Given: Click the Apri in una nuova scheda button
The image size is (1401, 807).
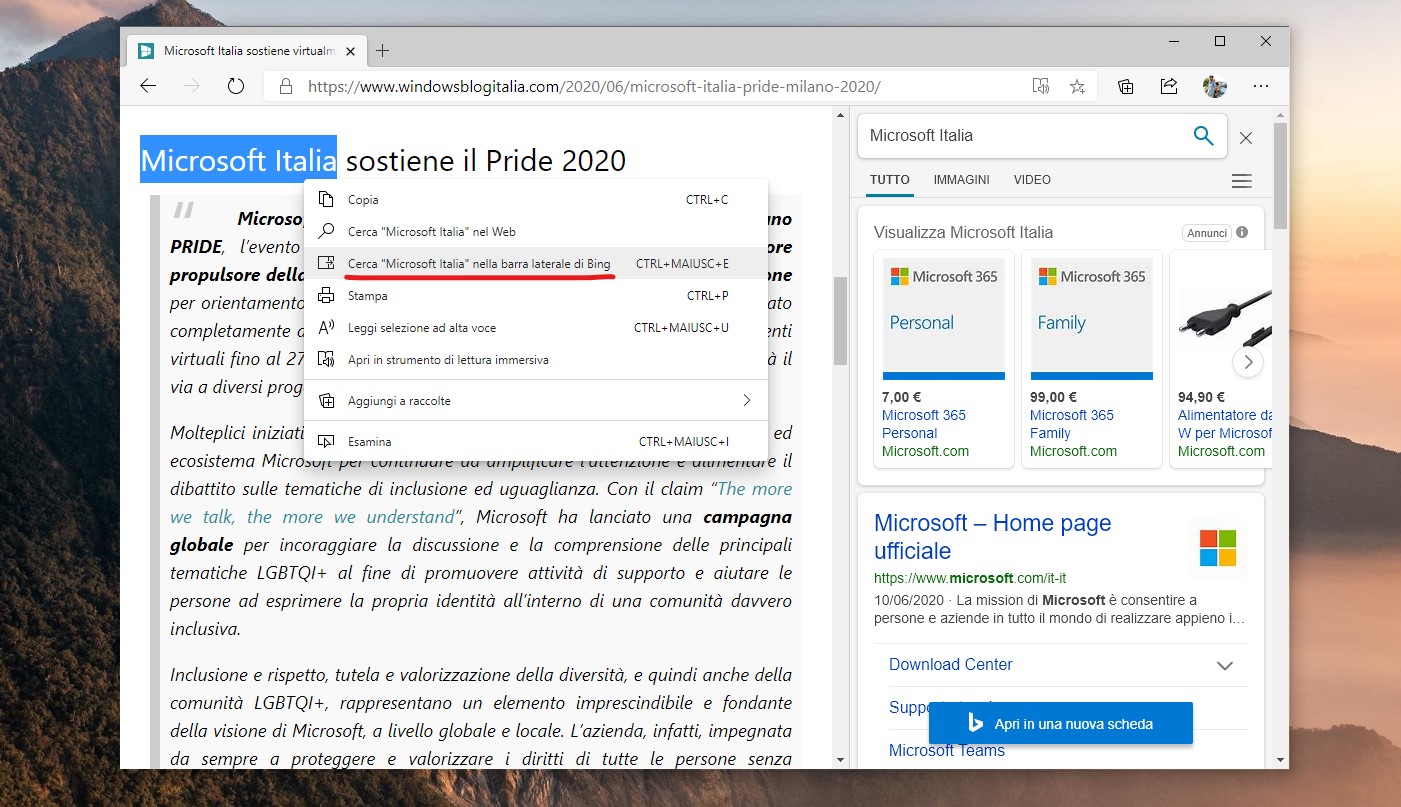Looking at the screenshot, I should tap(1060, 724).
